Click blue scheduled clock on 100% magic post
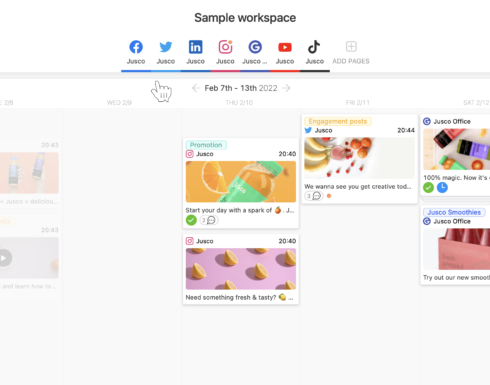490x385 pixels. pos(442,188)
